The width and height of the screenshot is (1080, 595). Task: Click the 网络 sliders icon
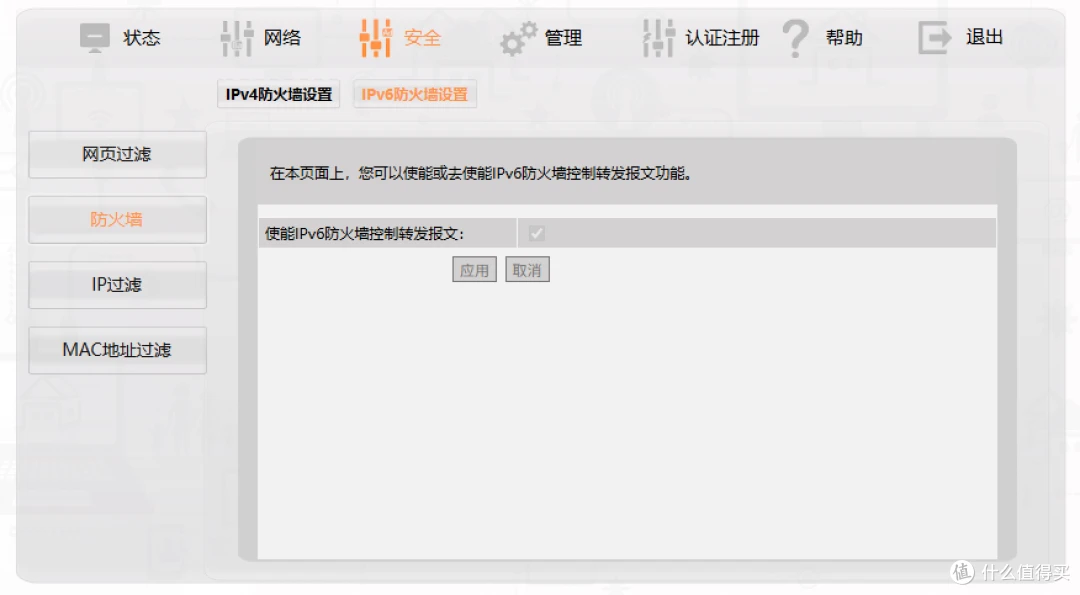[237, 38]
